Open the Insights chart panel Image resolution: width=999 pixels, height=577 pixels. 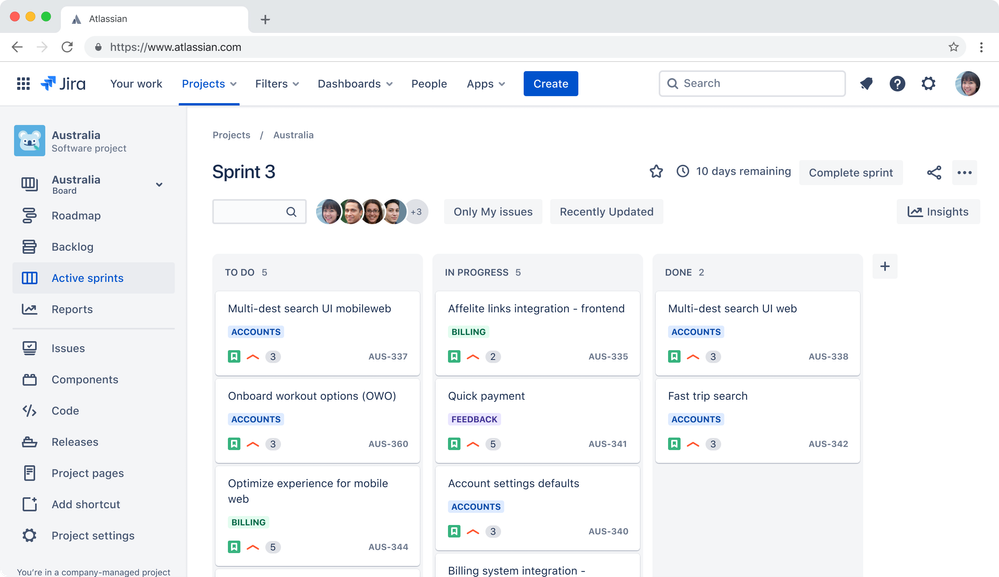(938, 211)
